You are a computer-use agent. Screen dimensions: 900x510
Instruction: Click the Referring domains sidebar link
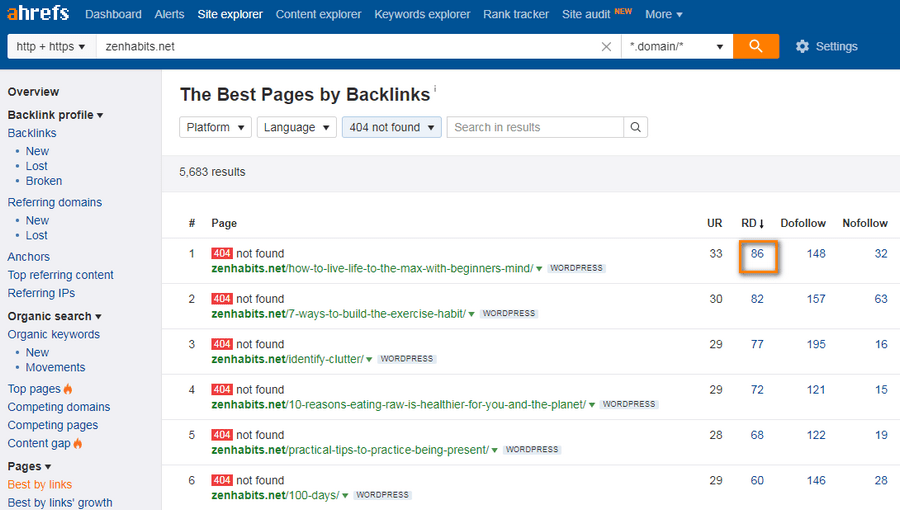tap(55, 203)
